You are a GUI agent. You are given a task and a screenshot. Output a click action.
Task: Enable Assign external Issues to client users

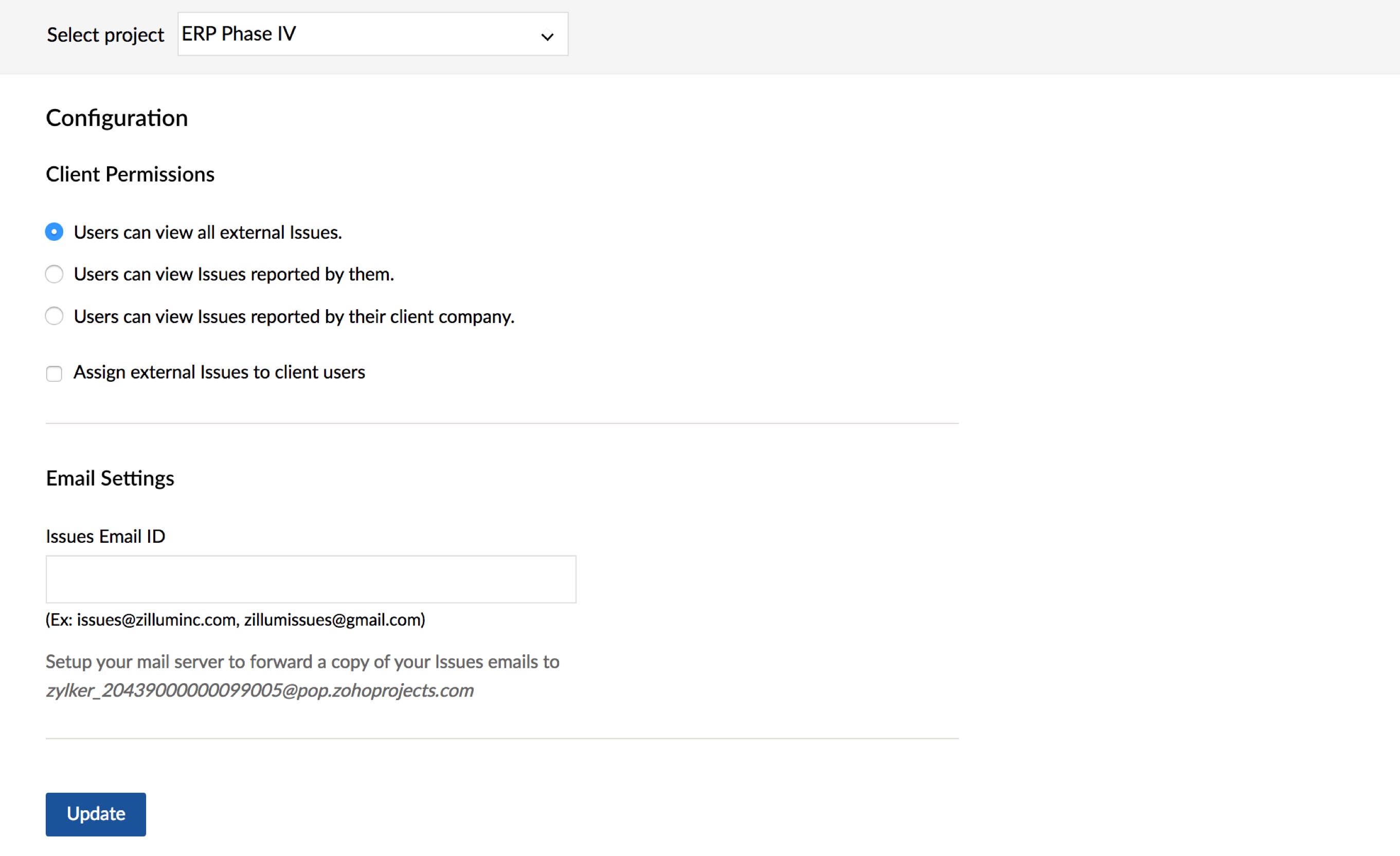point(54,373)
